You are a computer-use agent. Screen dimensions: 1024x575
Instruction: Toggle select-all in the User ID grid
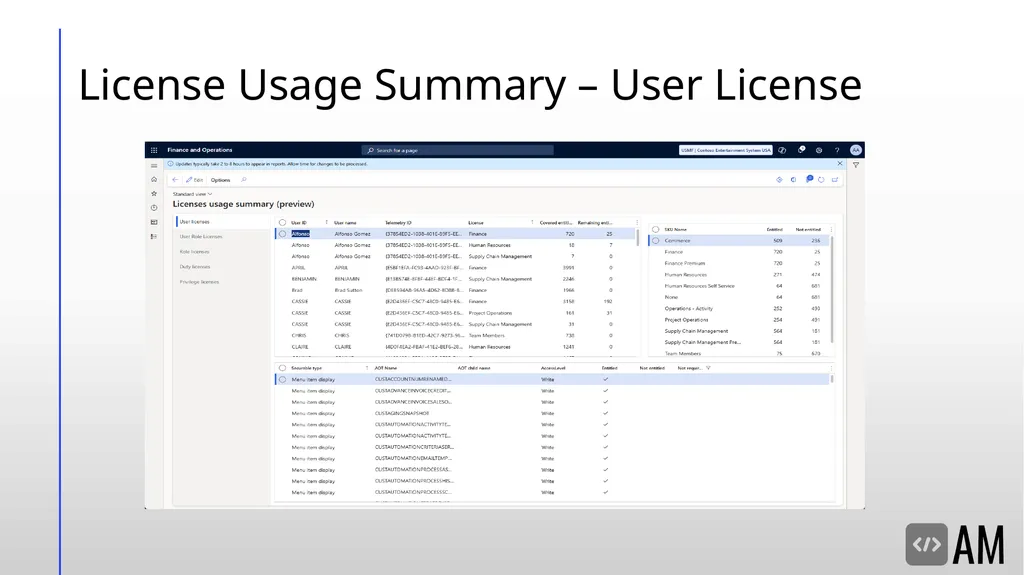point(283,223)
